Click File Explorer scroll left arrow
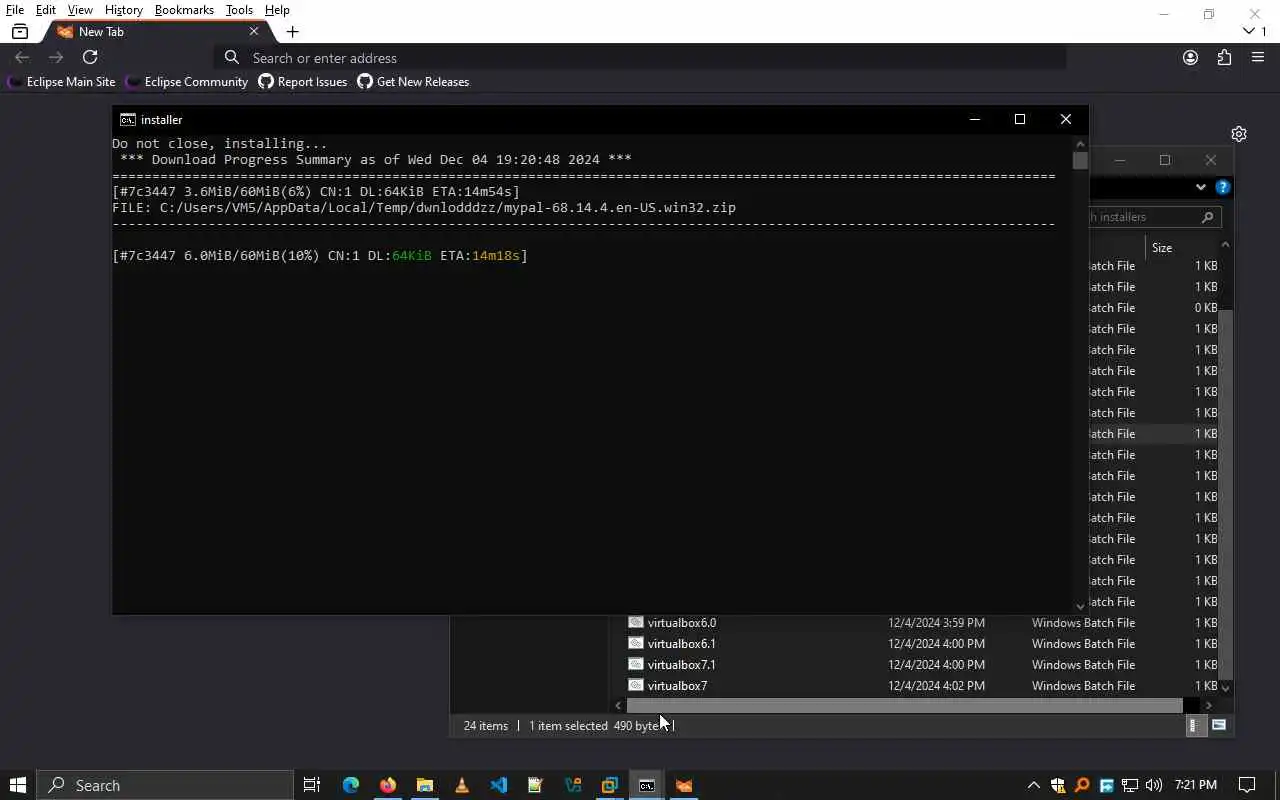This screenshot has height=800, width=1280. [x=618, y=705]
